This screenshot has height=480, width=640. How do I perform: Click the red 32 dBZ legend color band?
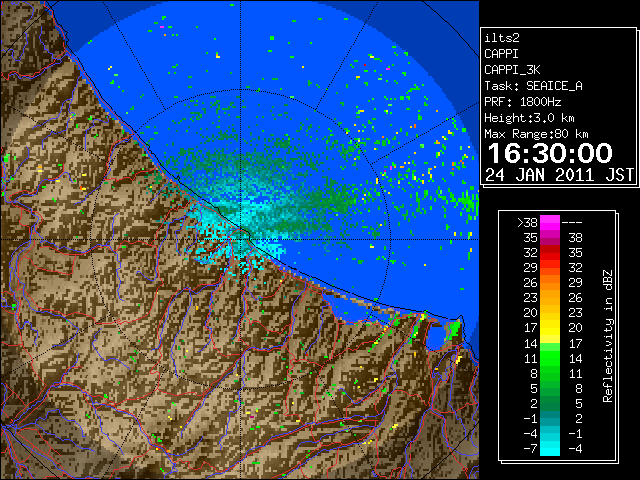(x=550, y=252)
